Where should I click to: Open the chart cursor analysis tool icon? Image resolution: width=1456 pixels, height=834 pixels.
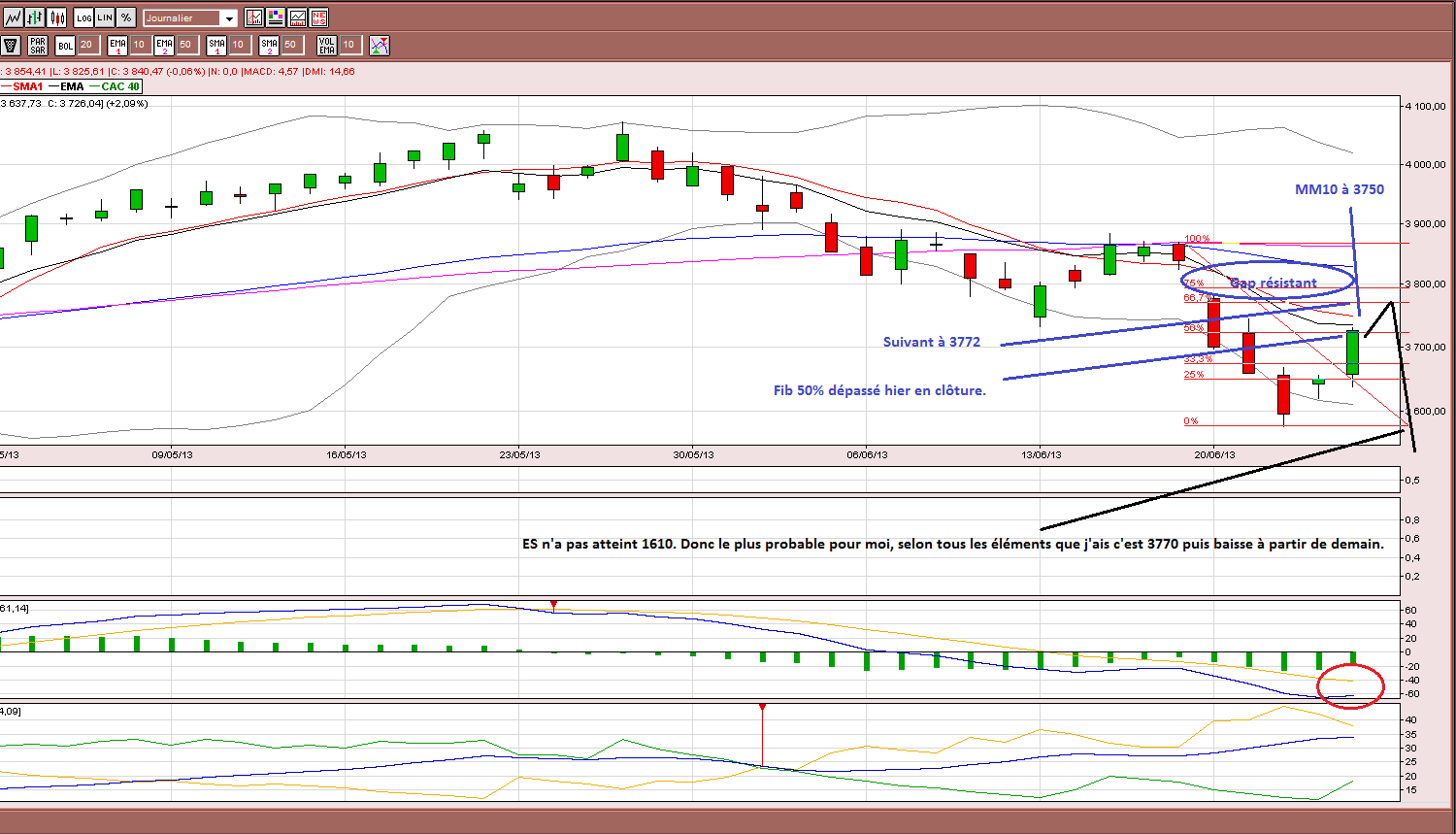[x=254, y=17]
